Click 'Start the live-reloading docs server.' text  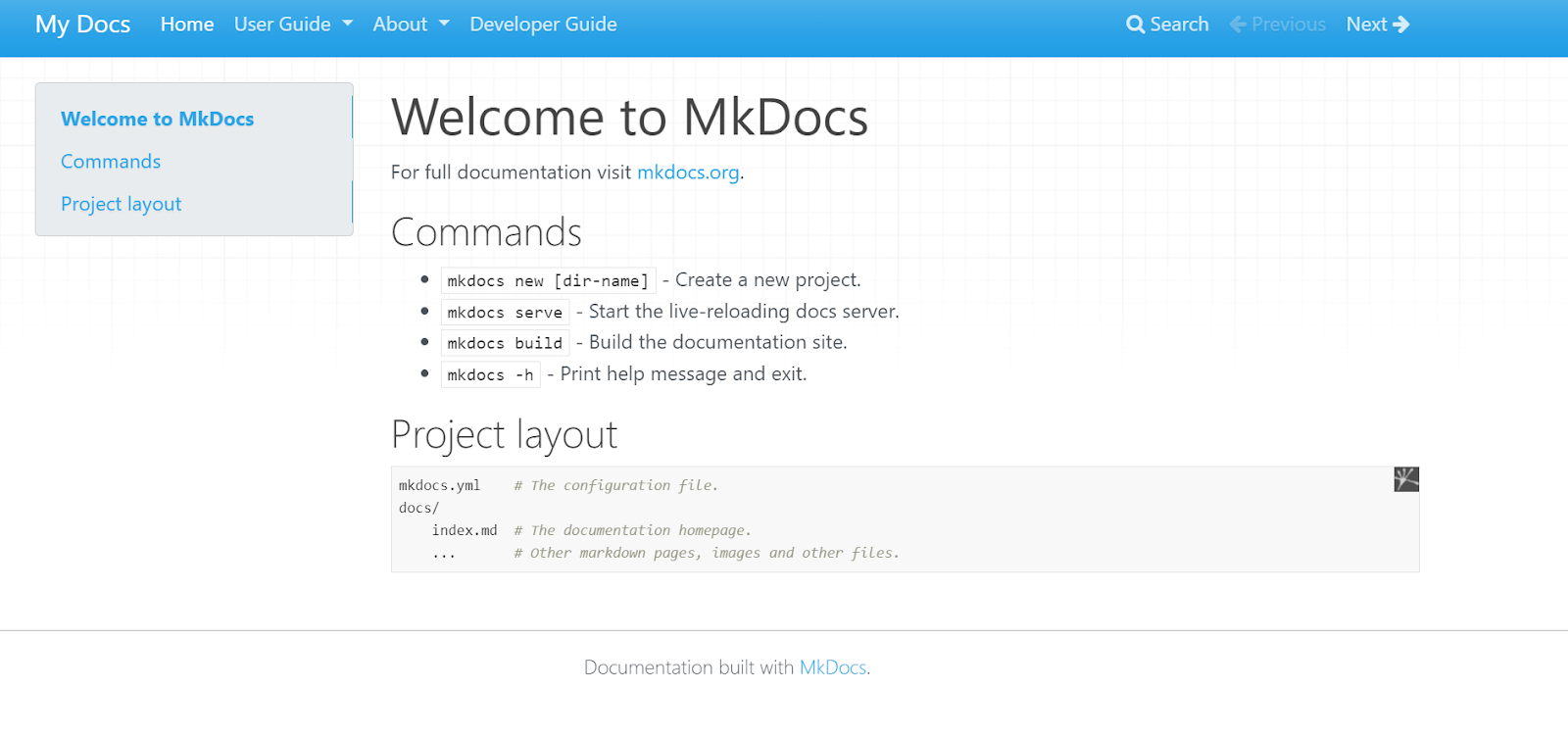pos(744,312)
